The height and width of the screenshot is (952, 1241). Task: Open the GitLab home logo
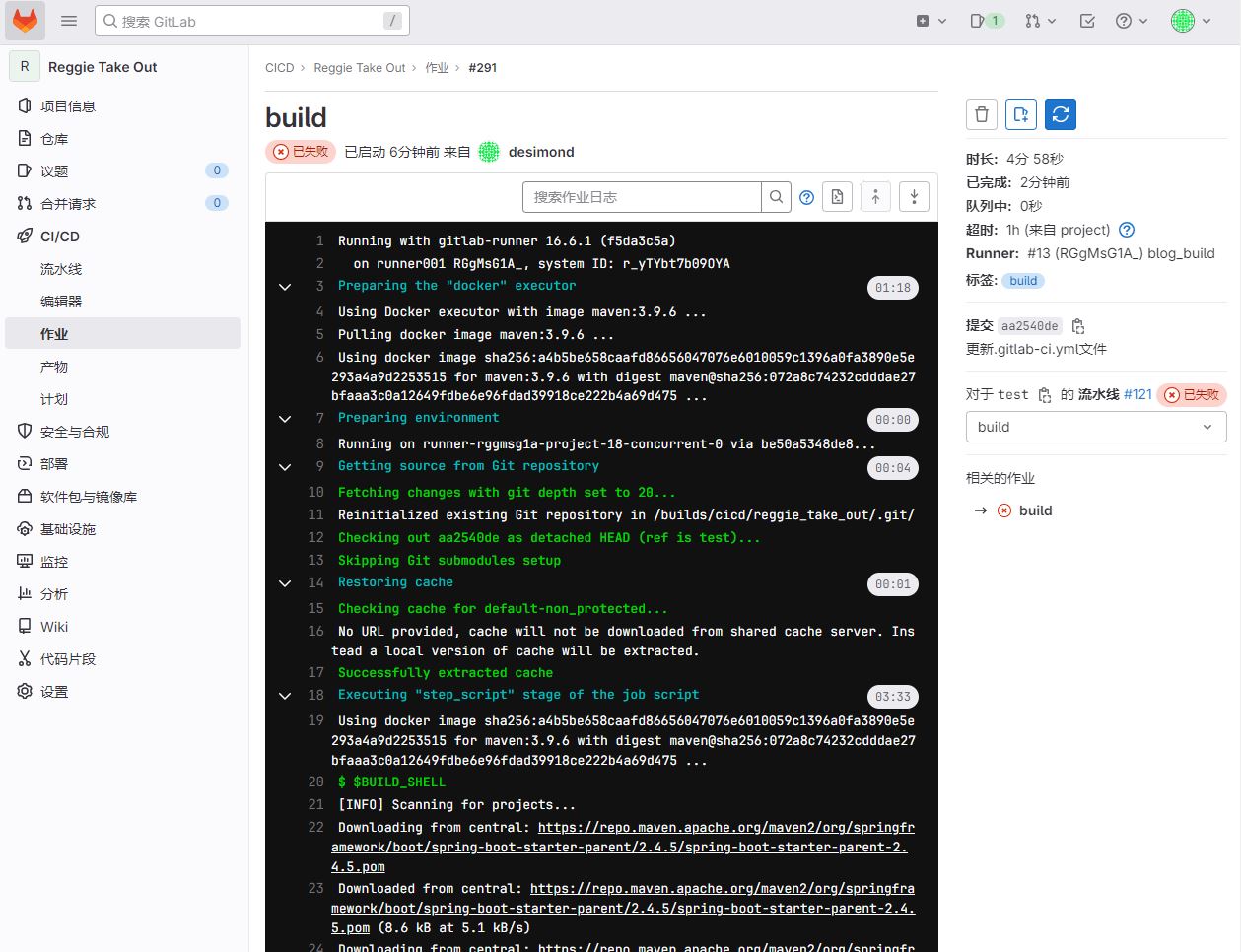(26, 21)
